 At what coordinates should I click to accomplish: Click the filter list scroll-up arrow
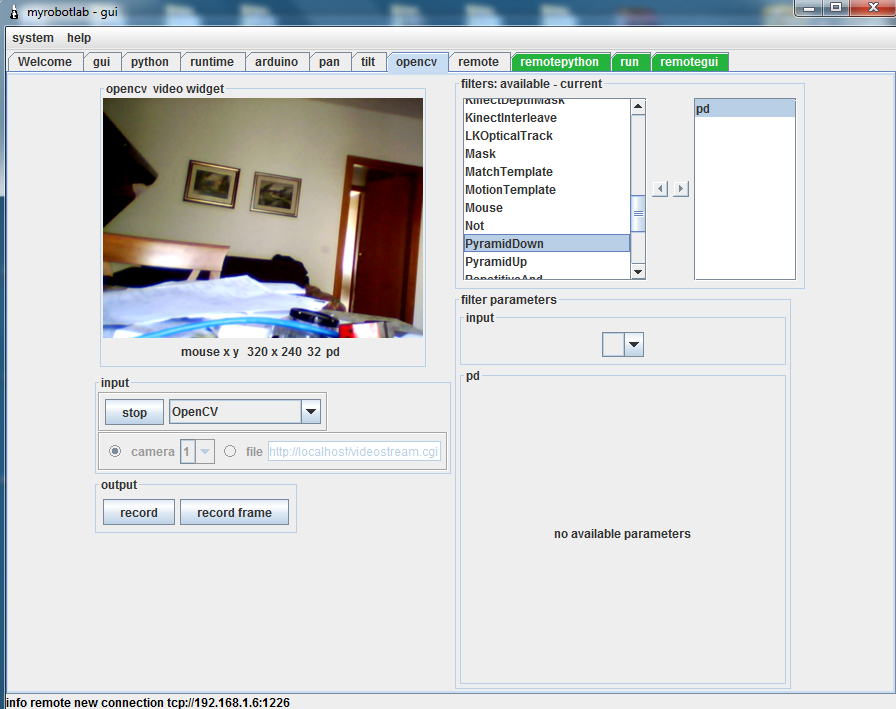[x=638, y=107]
